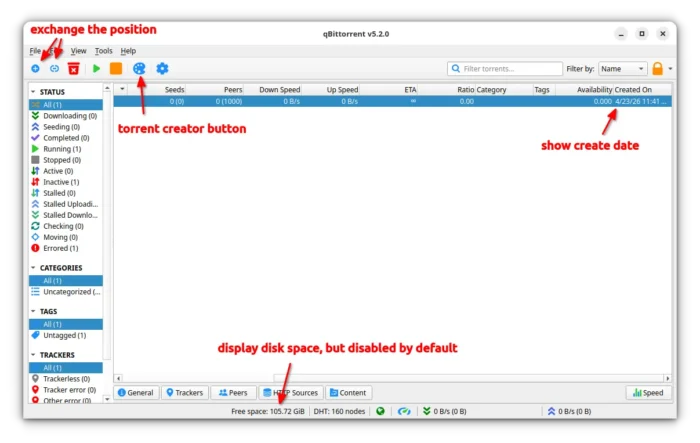Select Stalled Downloading status filter
The width and height of the screenshot is (700, 443).
click(x=66, y=215)
